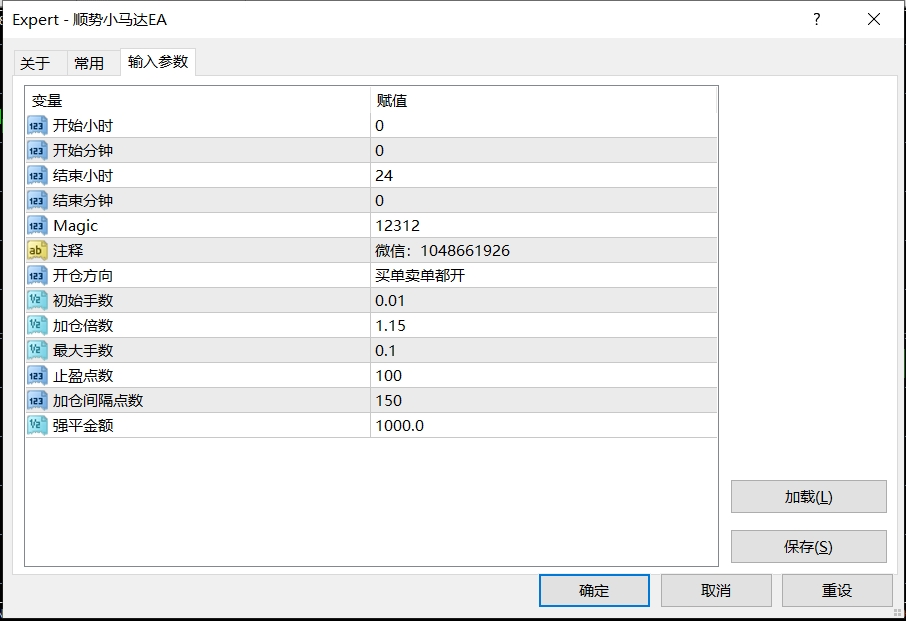Click the ab string icon beside 注释

[x=37, y=250]
